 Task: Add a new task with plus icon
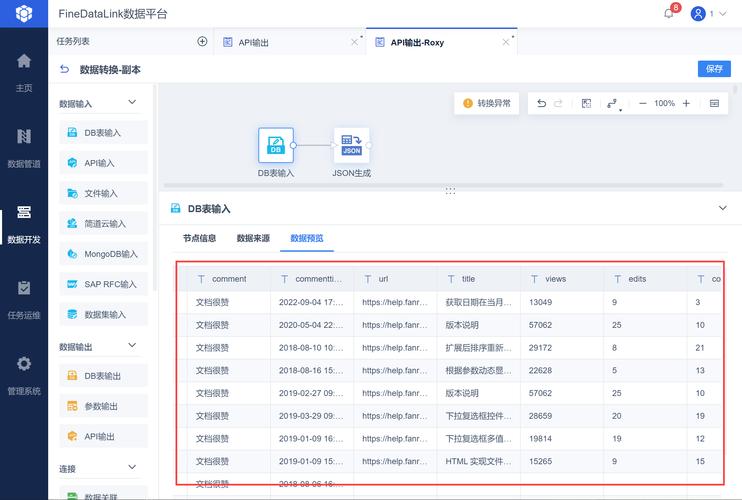(202, 42)
